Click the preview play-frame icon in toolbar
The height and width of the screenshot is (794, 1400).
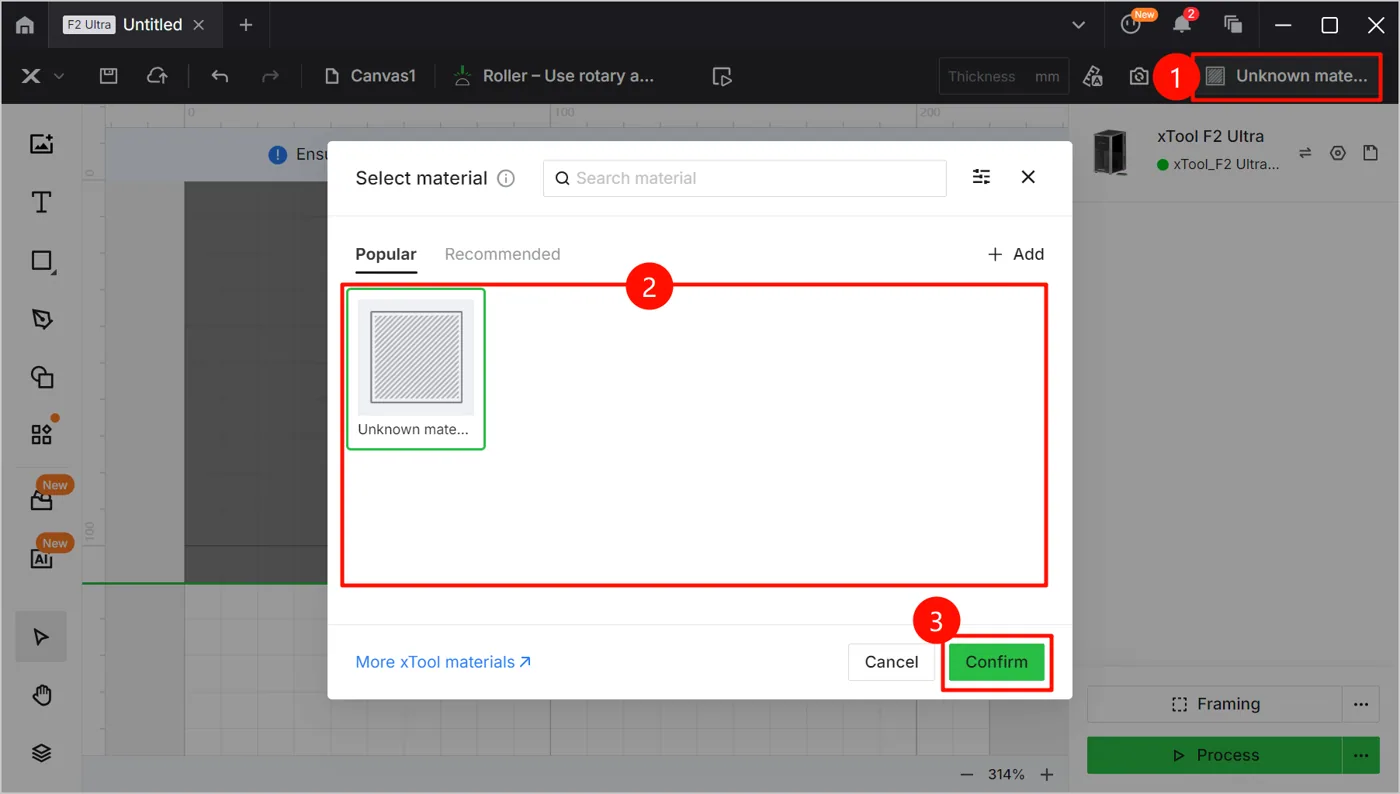[x=722, y=76]
